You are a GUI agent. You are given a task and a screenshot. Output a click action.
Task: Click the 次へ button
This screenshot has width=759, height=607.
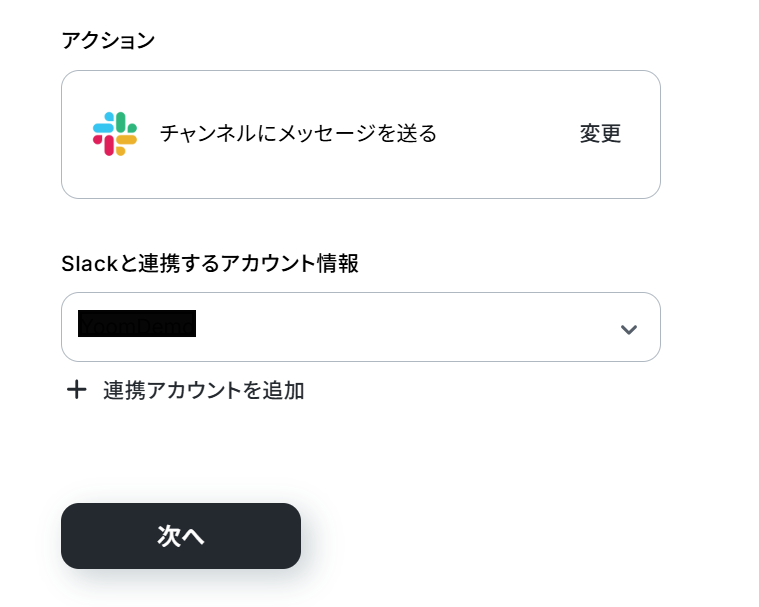pyautogui.click(x=181, y=536)
